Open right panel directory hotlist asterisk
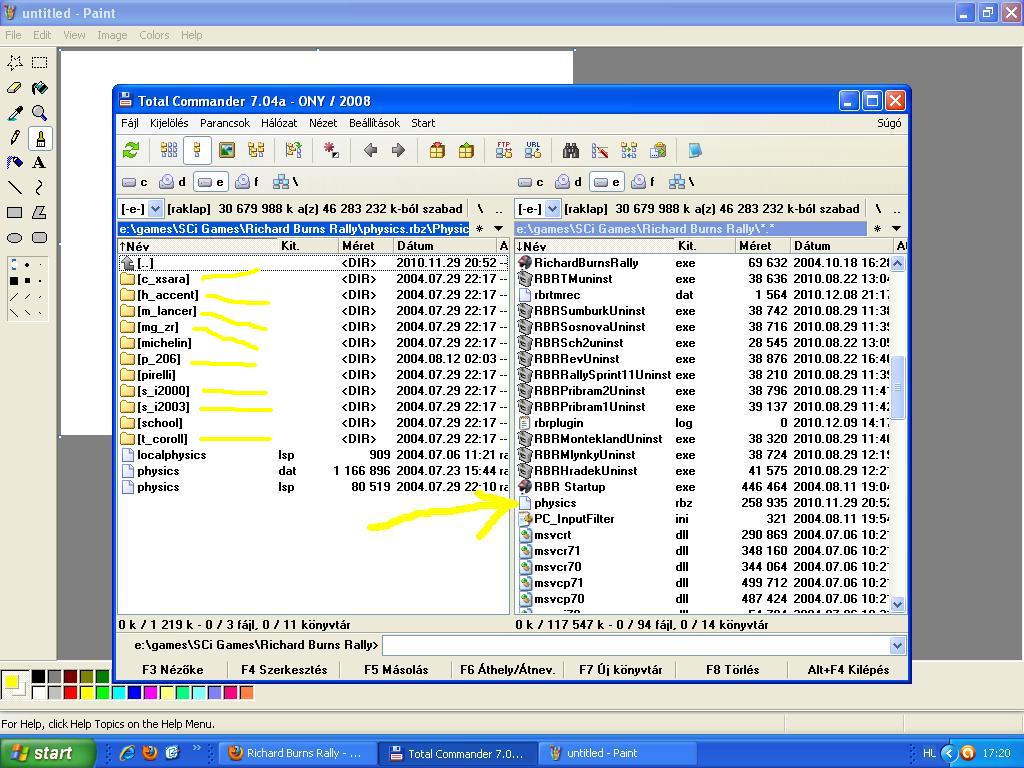This screenshot has width=1024, height=768. 878,229
